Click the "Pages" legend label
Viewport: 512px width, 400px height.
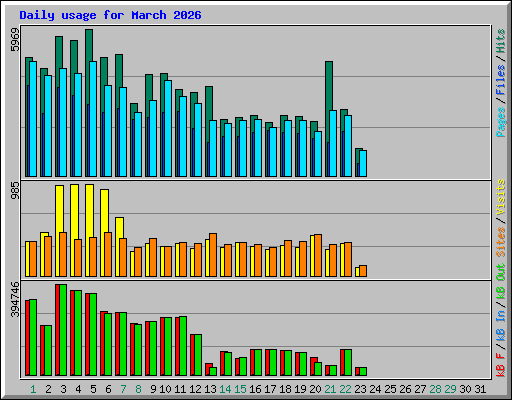pos(501,122)
